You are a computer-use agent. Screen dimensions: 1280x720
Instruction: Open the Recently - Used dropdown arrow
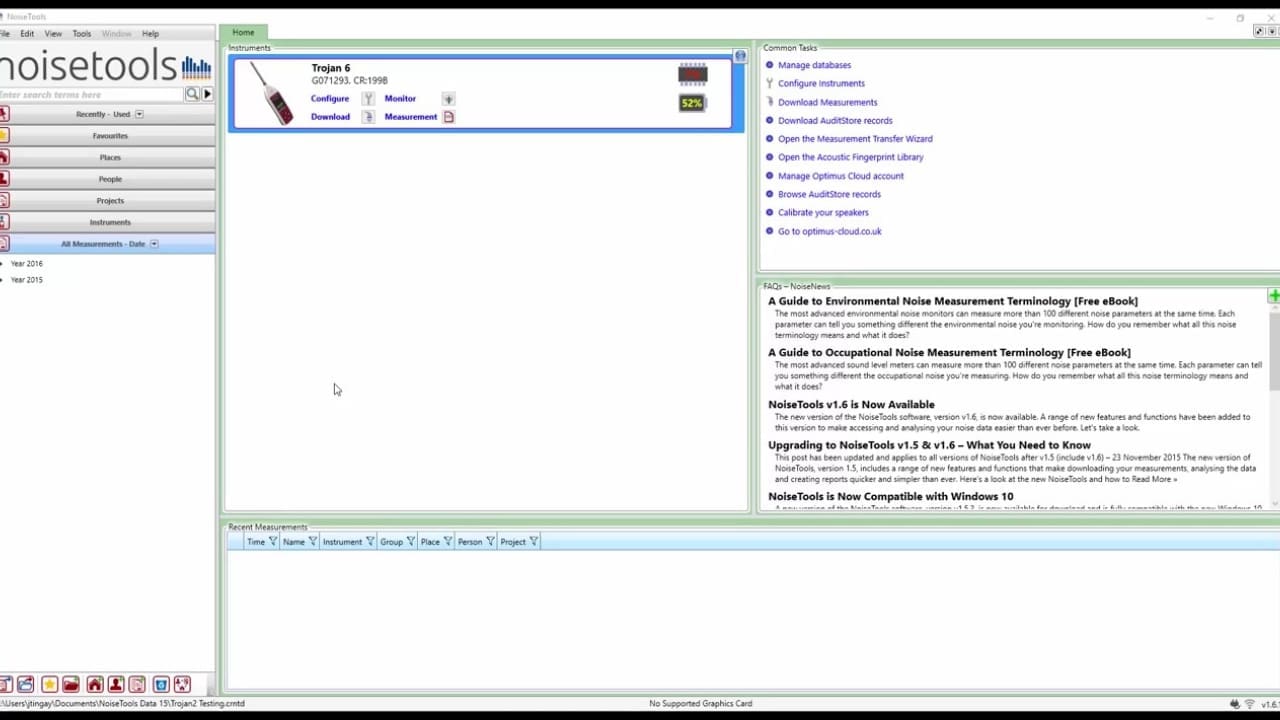(x=139, y=114)
